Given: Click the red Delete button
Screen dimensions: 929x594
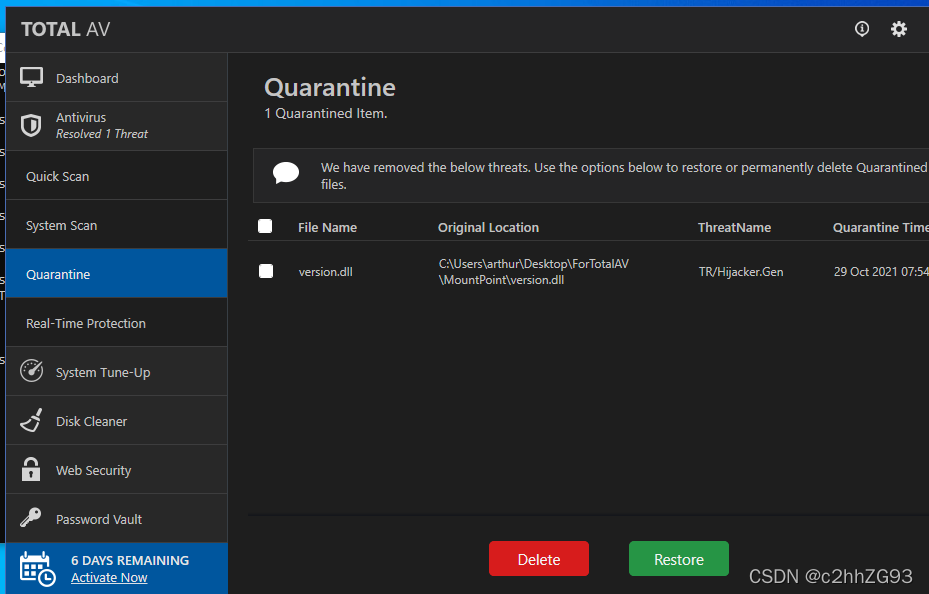Looking at the screenshot, I should point(539,558).
